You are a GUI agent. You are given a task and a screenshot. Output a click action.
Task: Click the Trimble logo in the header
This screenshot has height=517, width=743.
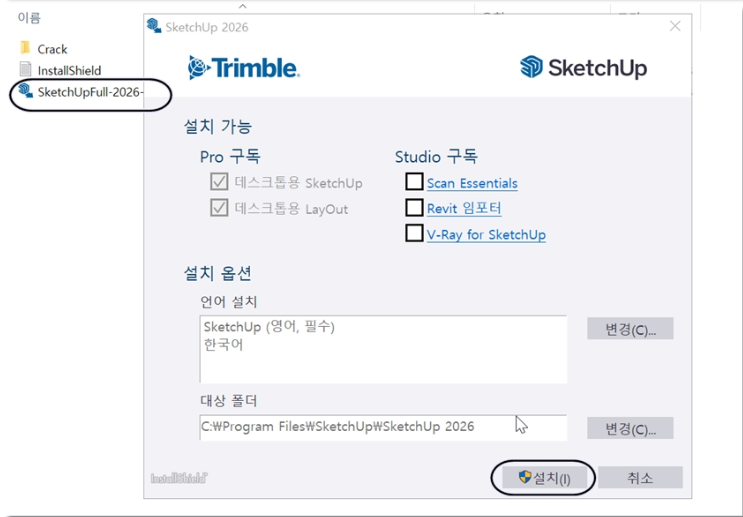[x=243, y=68]
